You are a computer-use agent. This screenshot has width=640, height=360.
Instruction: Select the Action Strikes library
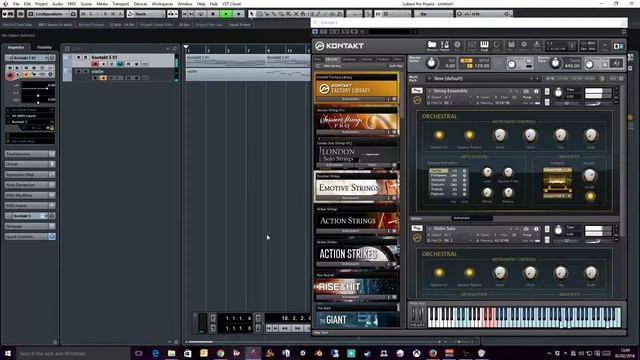click(357, 253)
